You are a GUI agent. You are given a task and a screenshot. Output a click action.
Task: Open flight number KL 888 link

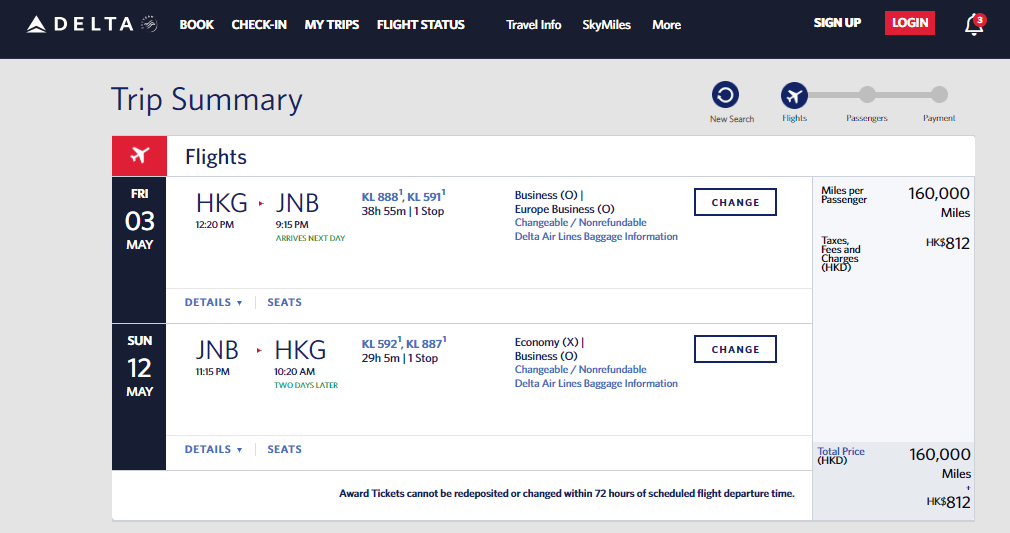coord(381,196)
